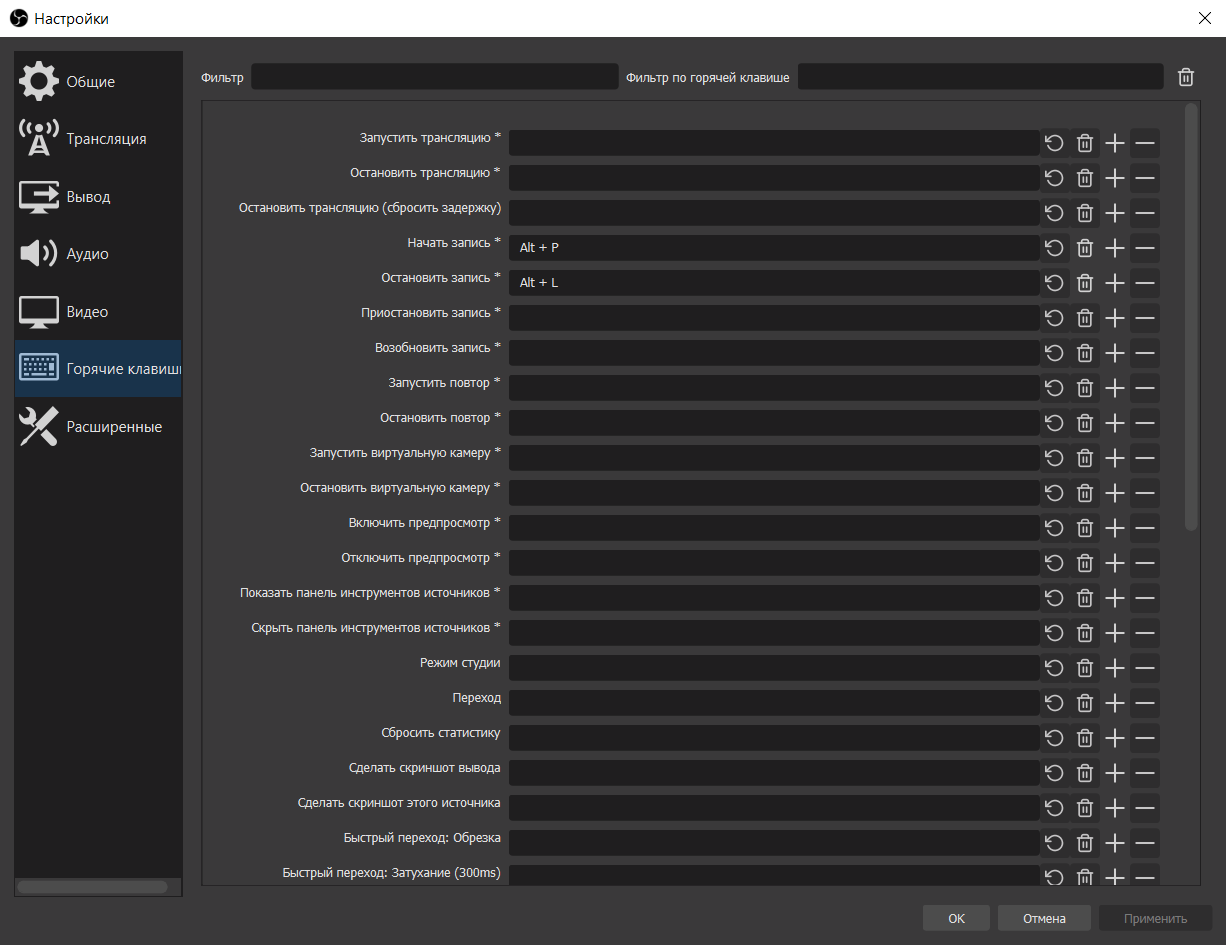Viewport: 1226px width, 945px height.
Task: Add extra hotkey for 'Сделать скриншот вывода'
Action: 1115,773
